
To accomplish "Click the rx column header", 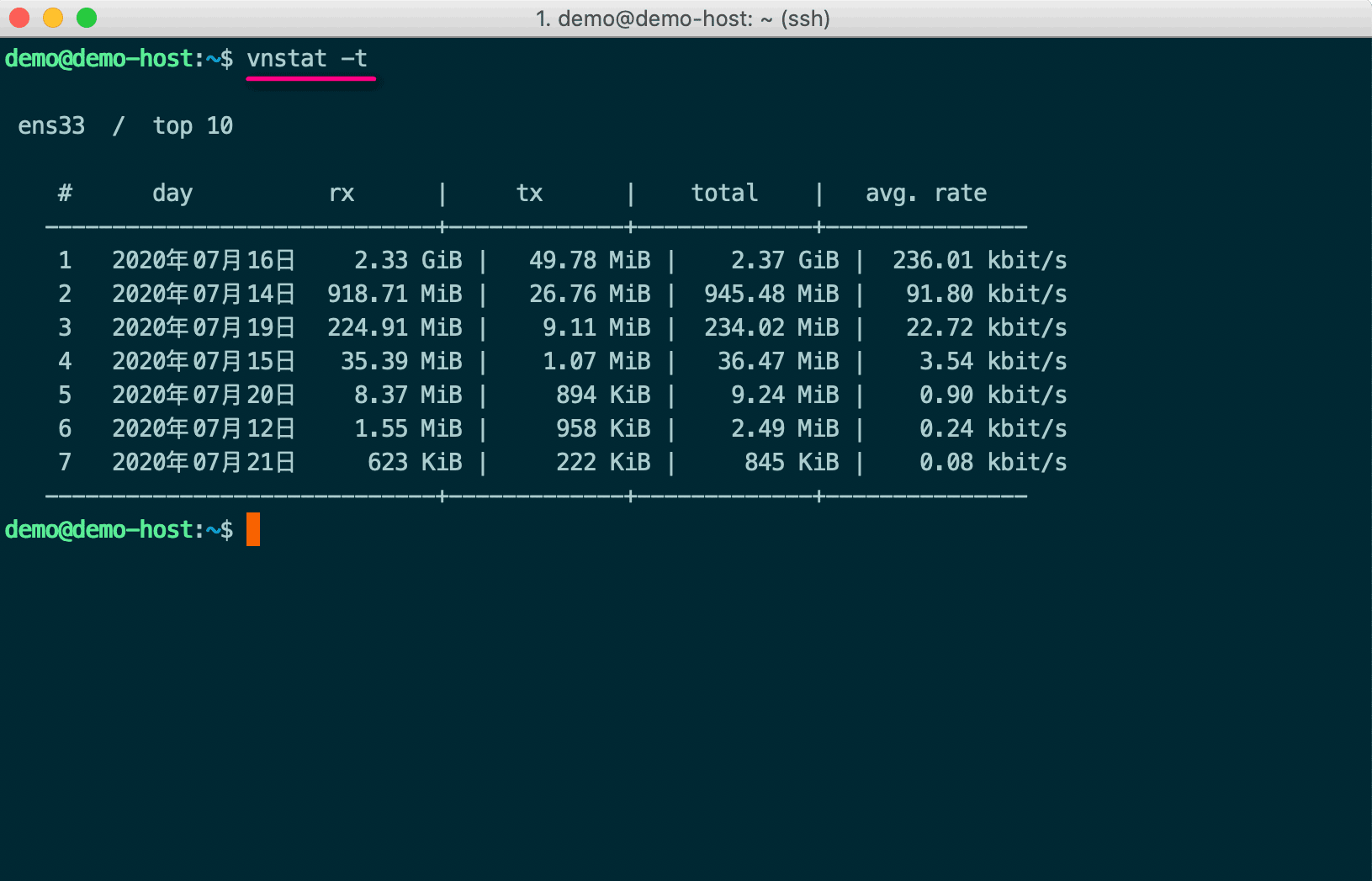I will [x=342, y=194].
